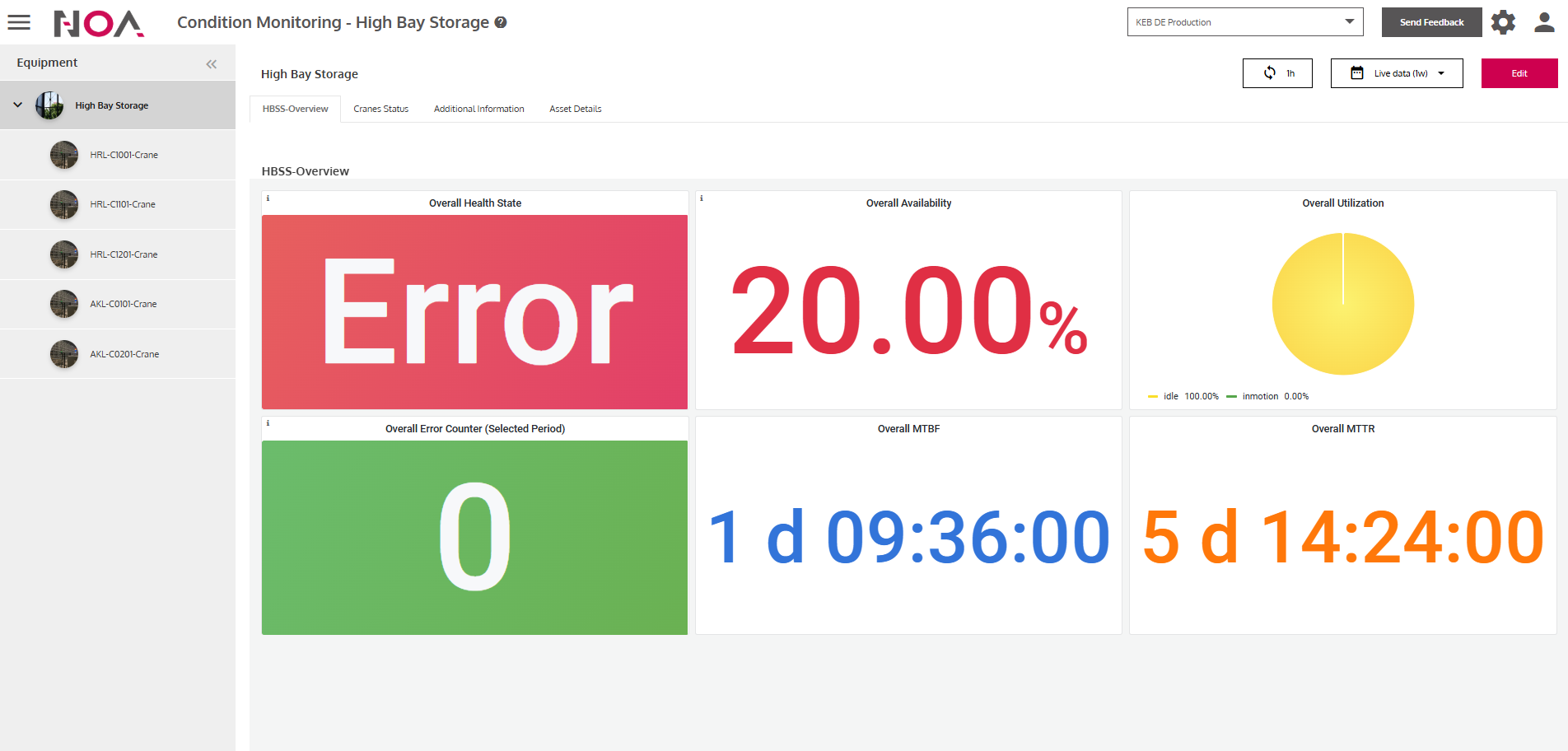Click the yellow utilization pie chart
The image size is (1568, 751).
click(x=1342, y=304)
